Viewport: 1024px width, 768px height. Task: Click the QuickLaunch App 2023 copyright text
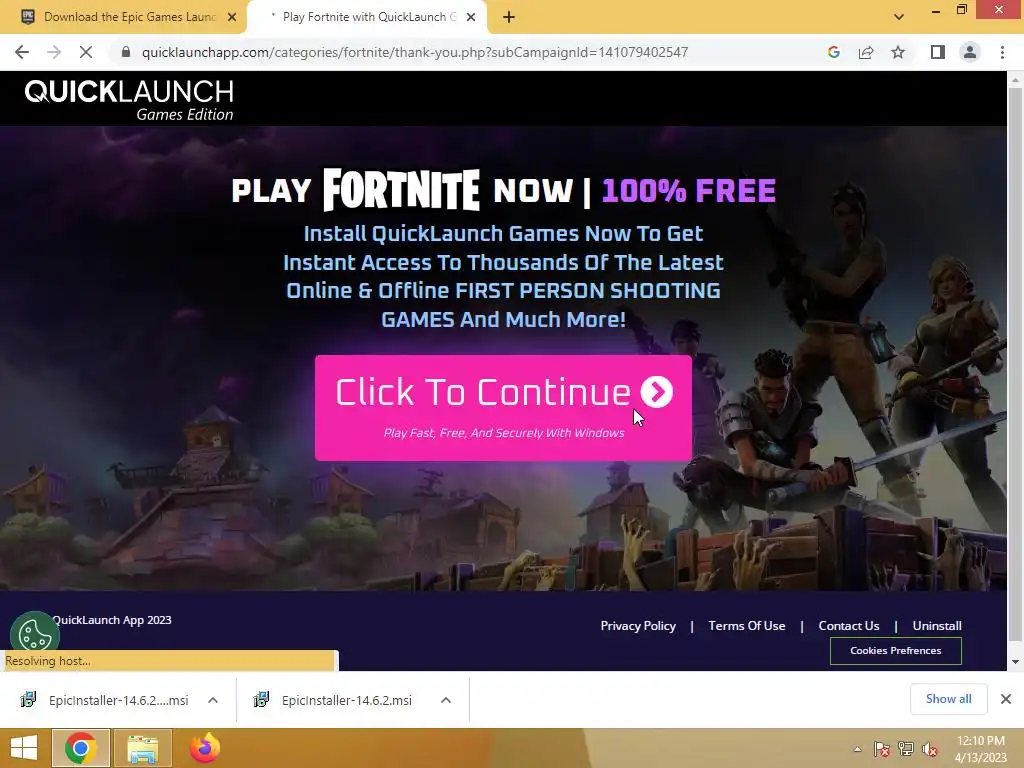[112, 620]
